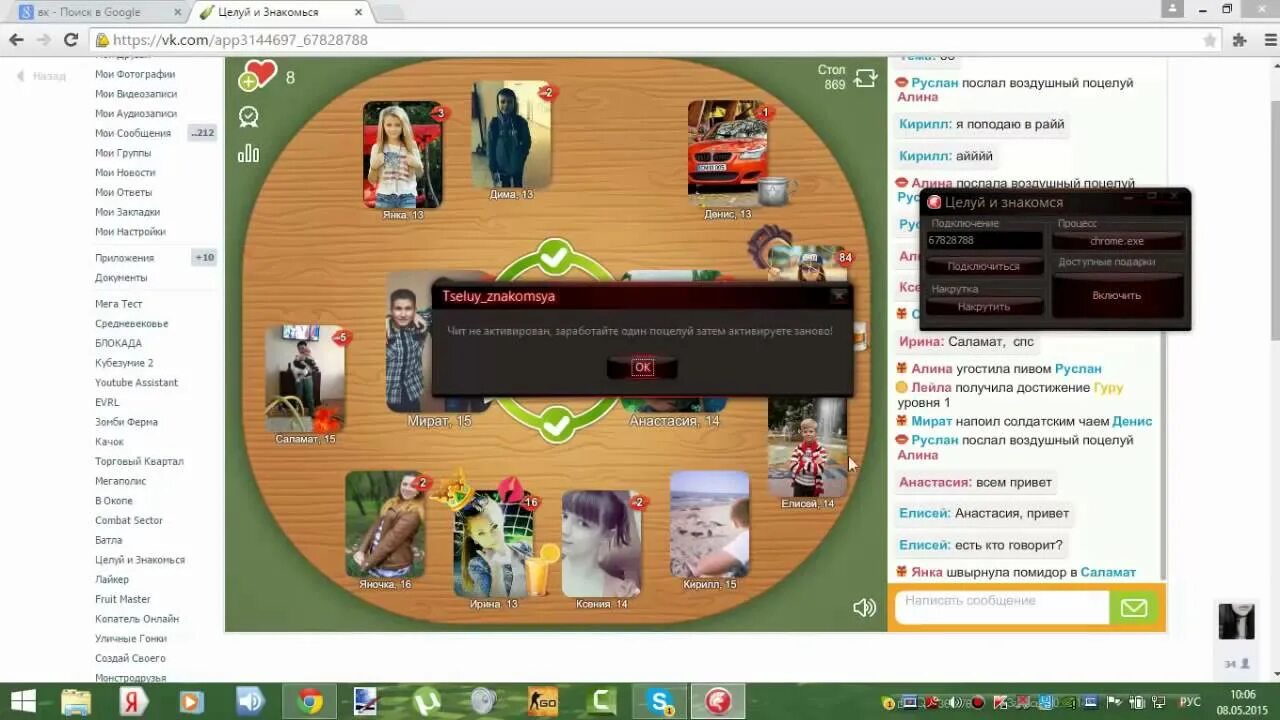Open Мои Настройки in sidebar
Image resolution: width=1280 pixels, height=720 pixels.
(130, 232)
